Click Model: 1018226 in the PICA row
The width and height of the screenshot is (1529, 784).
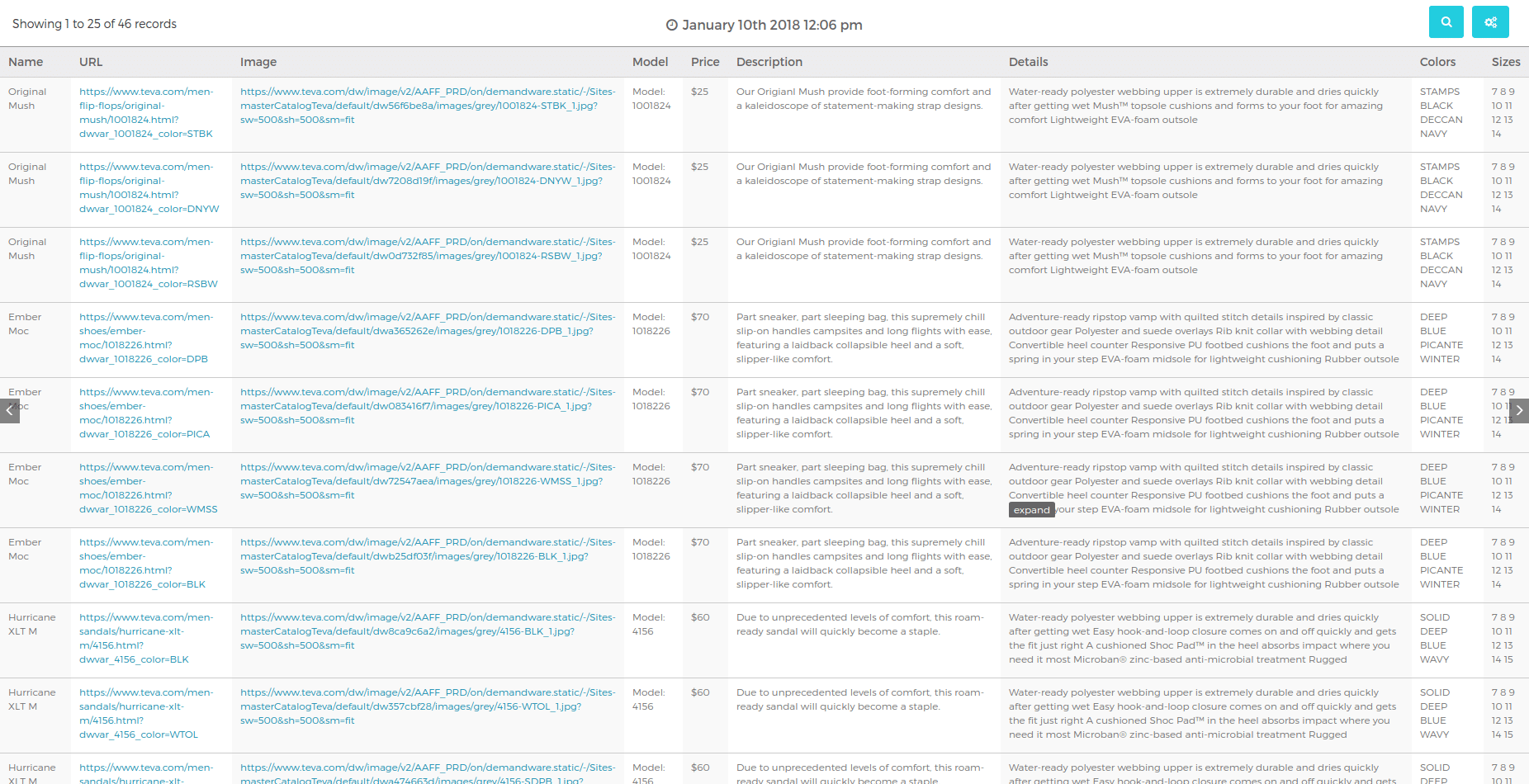click(x=651, y=399)
